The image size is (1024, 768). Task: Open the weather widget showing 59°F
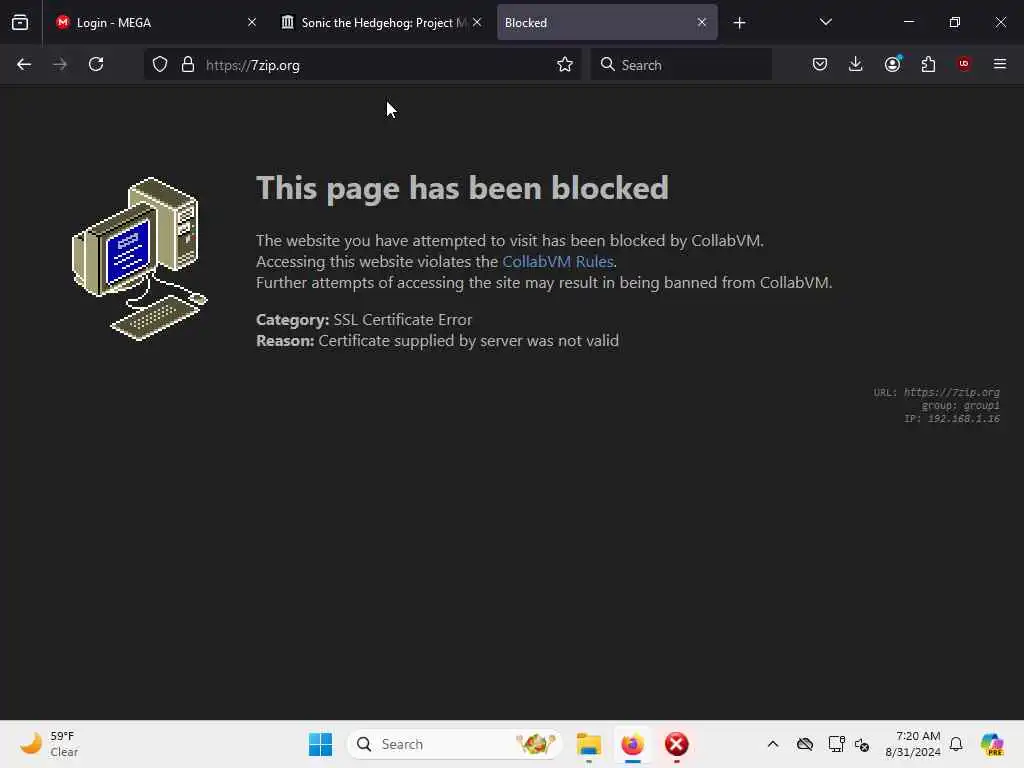coord(49,744)
